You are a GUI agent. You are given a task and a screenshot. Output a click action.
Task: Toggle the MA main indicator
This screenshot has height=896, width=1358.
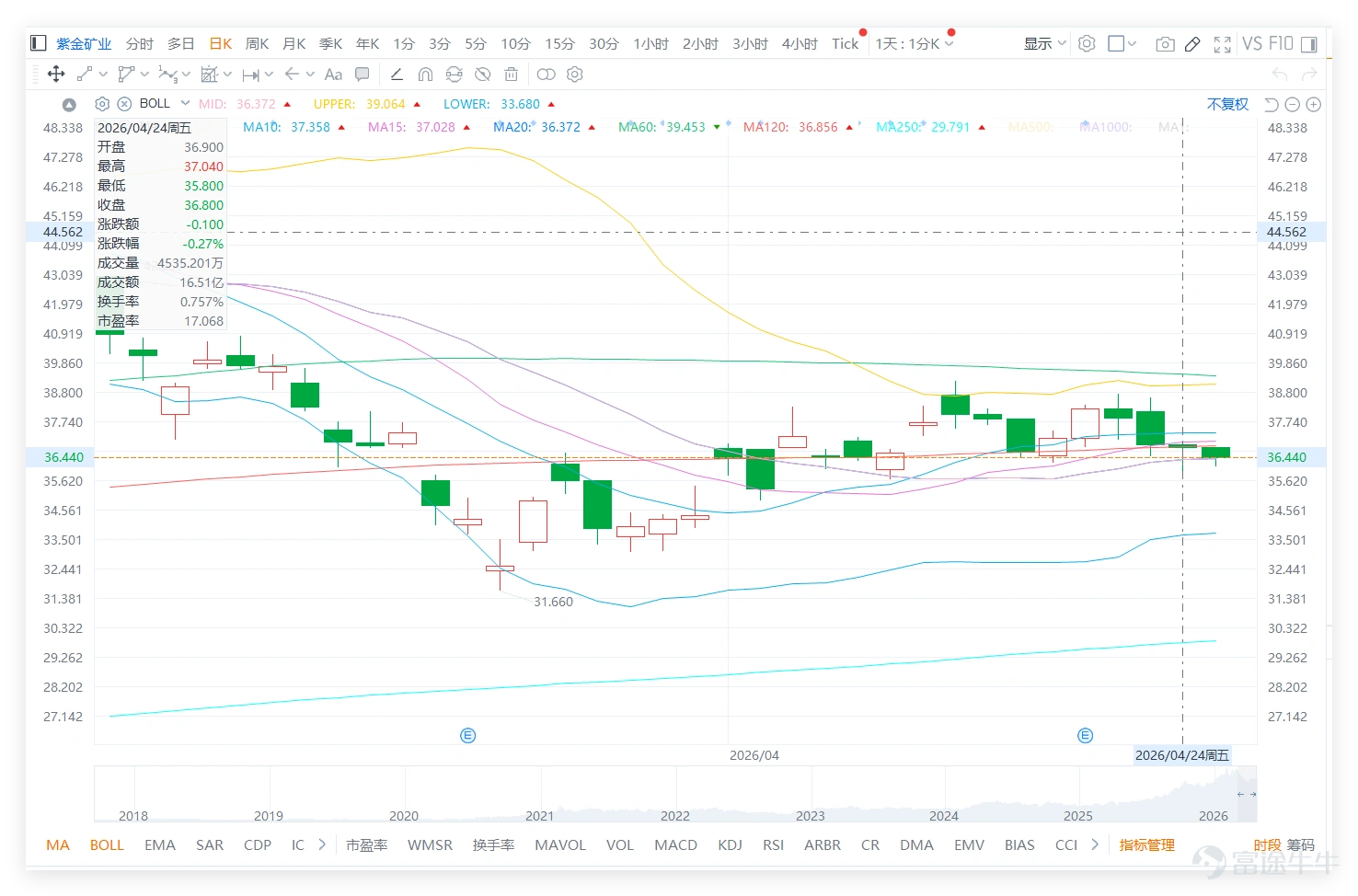coord(58,844)
